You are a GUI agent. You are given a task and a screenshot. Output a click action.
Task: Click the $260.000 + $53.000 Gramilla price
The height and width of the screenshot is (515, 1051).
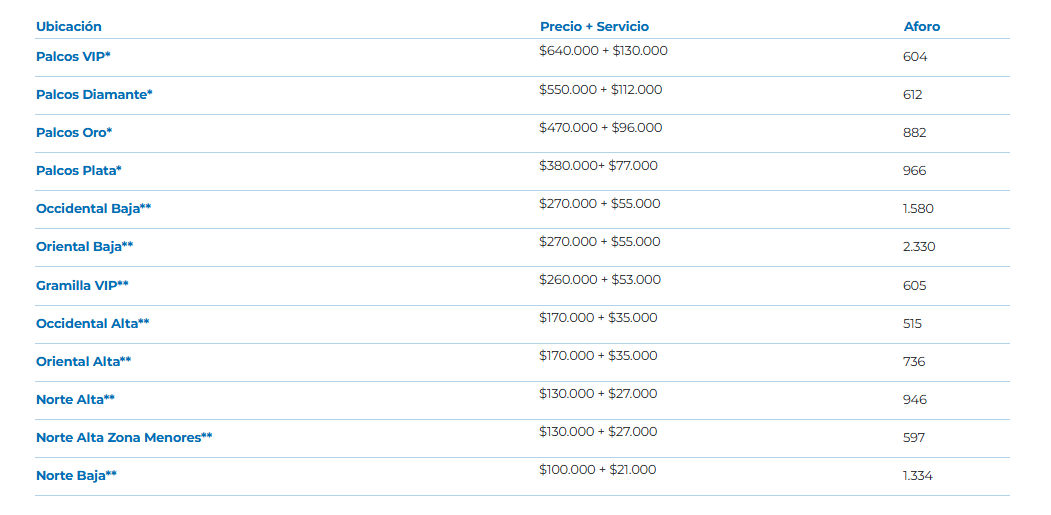(x=599, y=279)
